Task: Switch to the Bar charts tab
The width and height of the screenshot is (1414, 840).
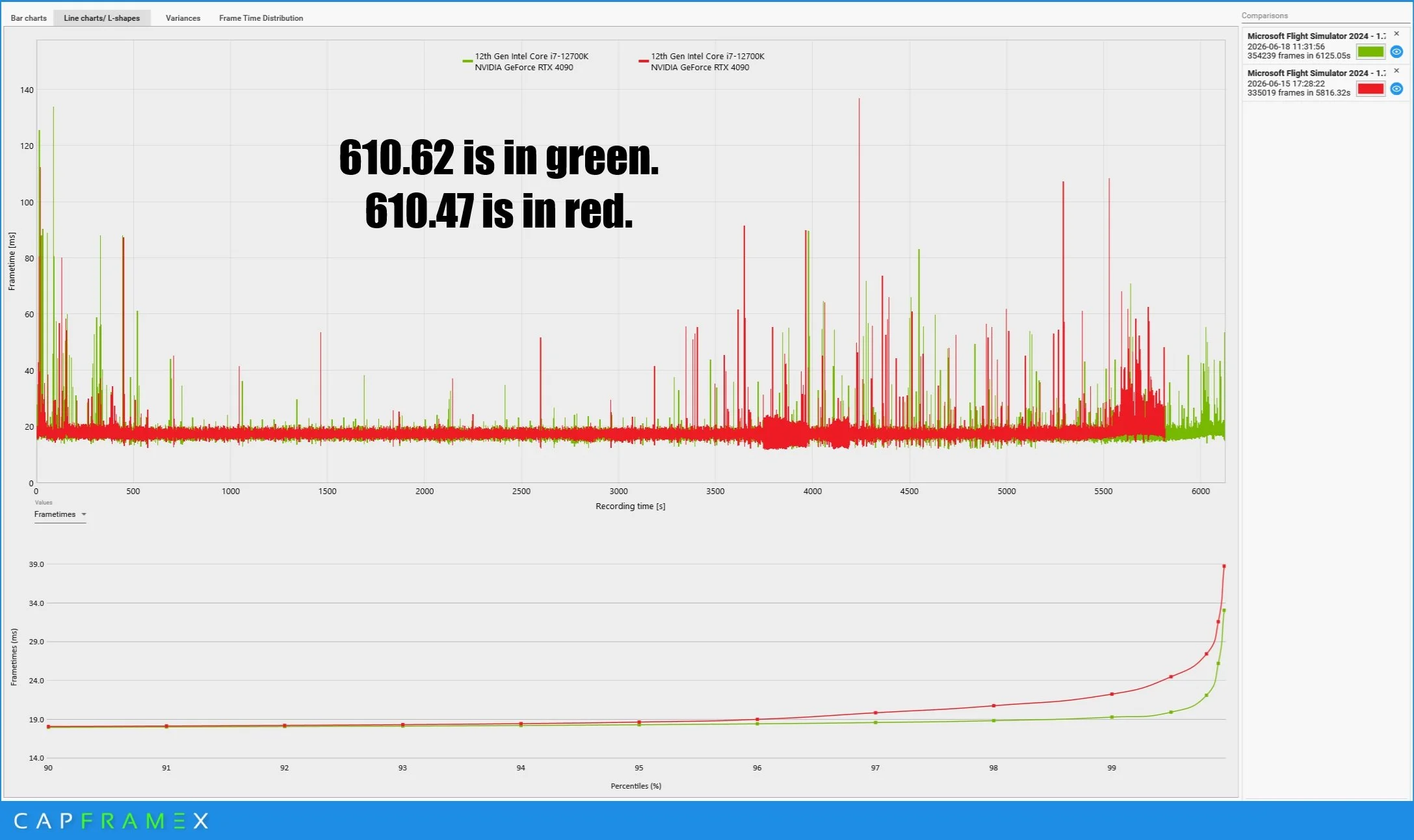Action: coord(29,18)
